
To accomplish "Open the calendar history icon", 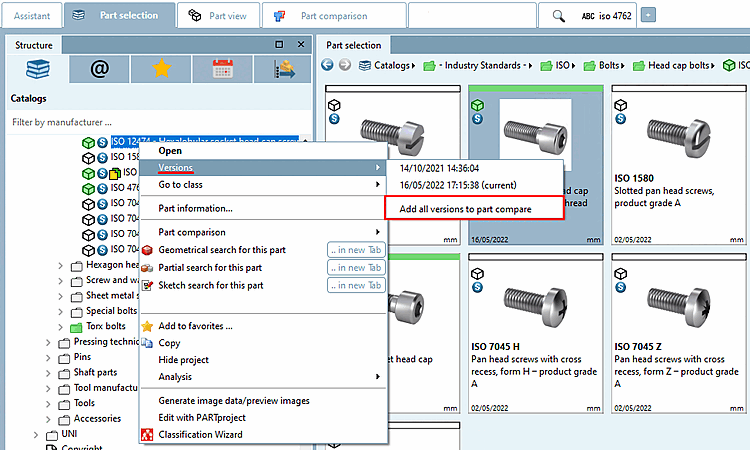I will coord(223,69).
